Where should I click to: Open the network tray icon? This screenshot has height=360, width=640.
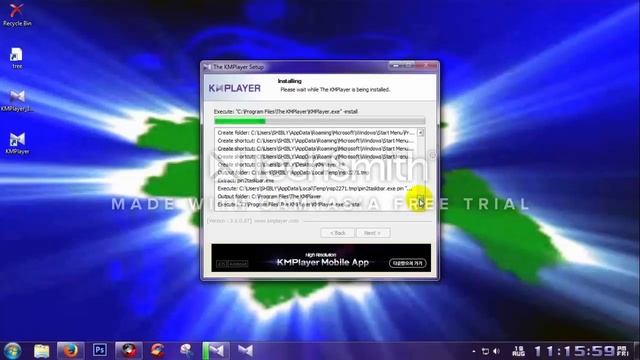pyautogui.click(x=485, y=351)
